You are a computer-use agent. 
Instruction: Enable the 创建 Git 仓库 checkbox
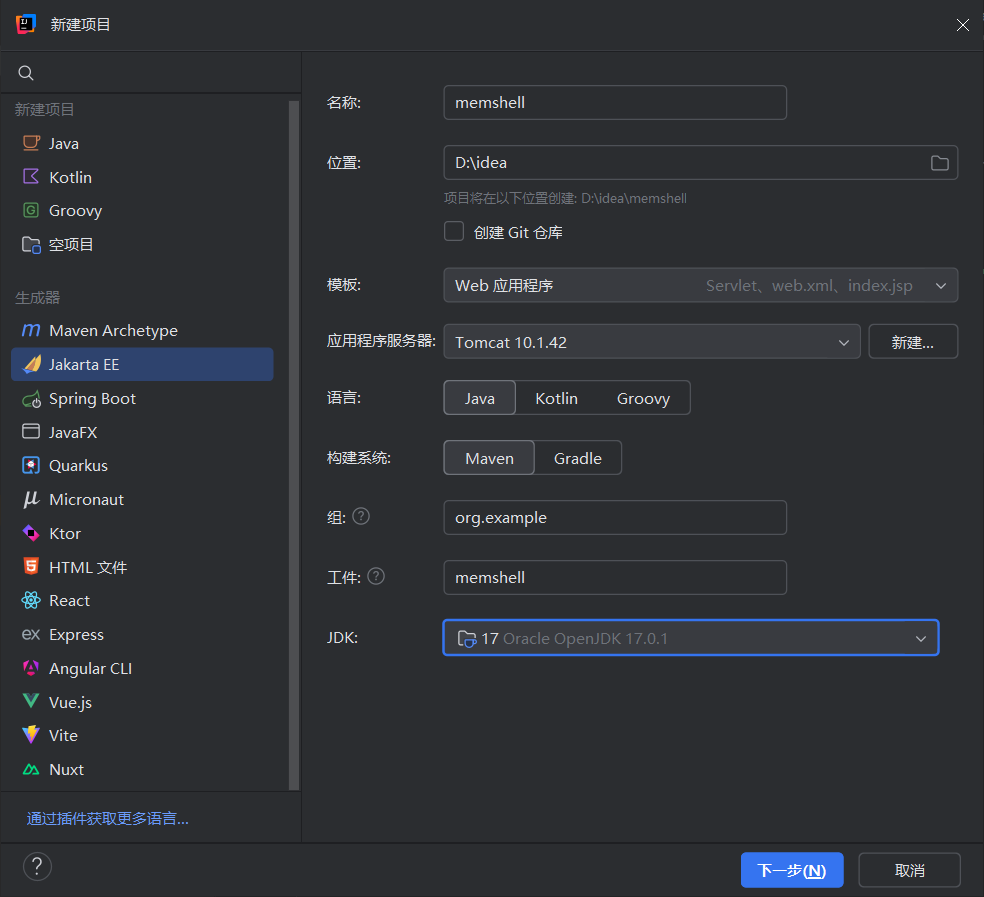tap(454, 232)
